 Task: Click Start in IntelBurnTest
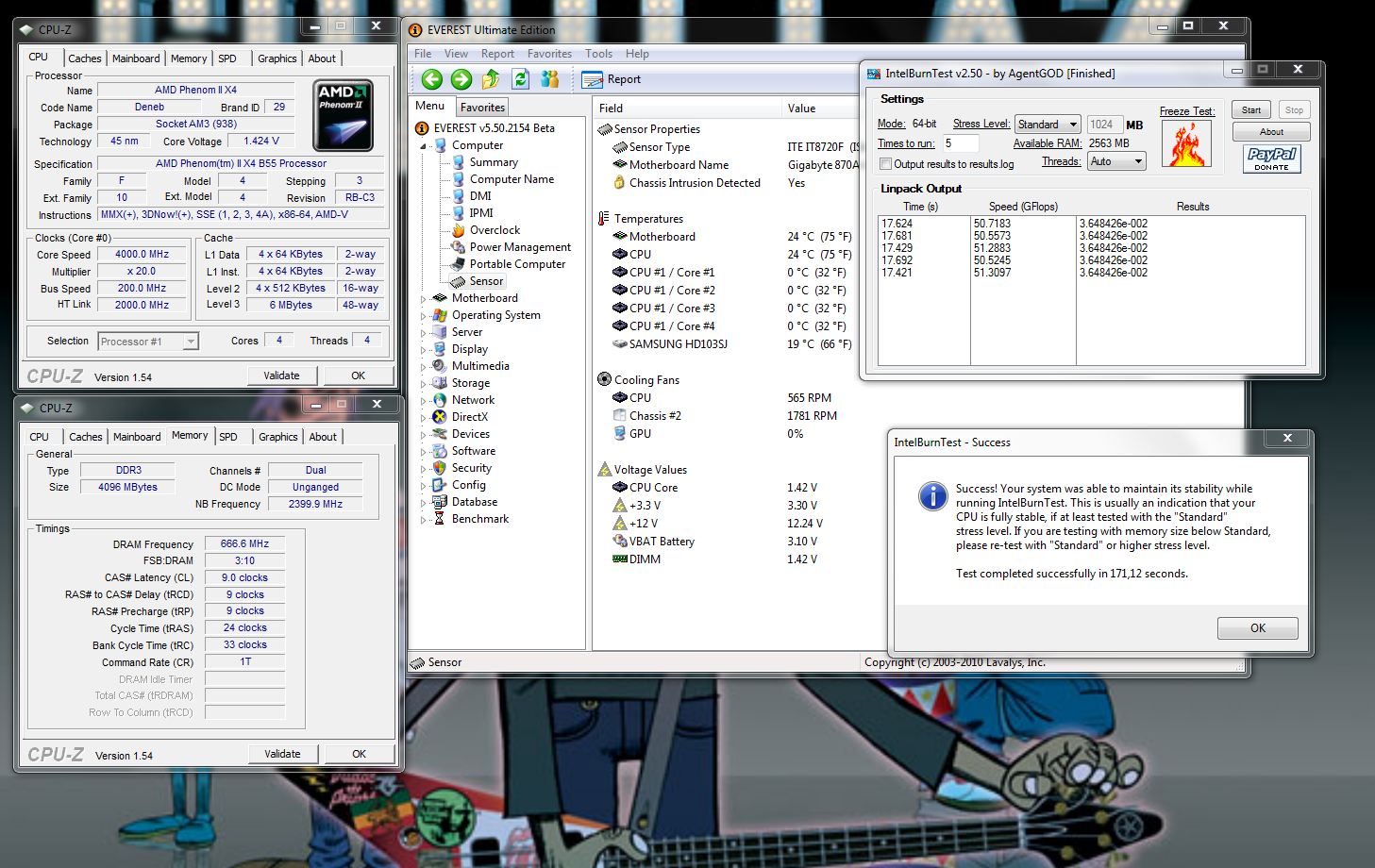pyautogui.click(x=1251, y=110)
